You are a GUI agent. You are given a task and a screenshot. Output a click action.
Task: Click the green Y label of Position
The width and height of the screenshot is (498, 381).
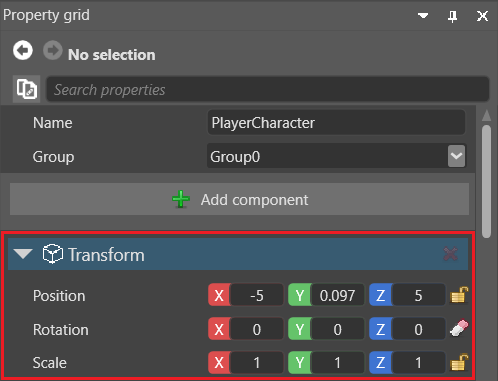(x=300, y=295)
